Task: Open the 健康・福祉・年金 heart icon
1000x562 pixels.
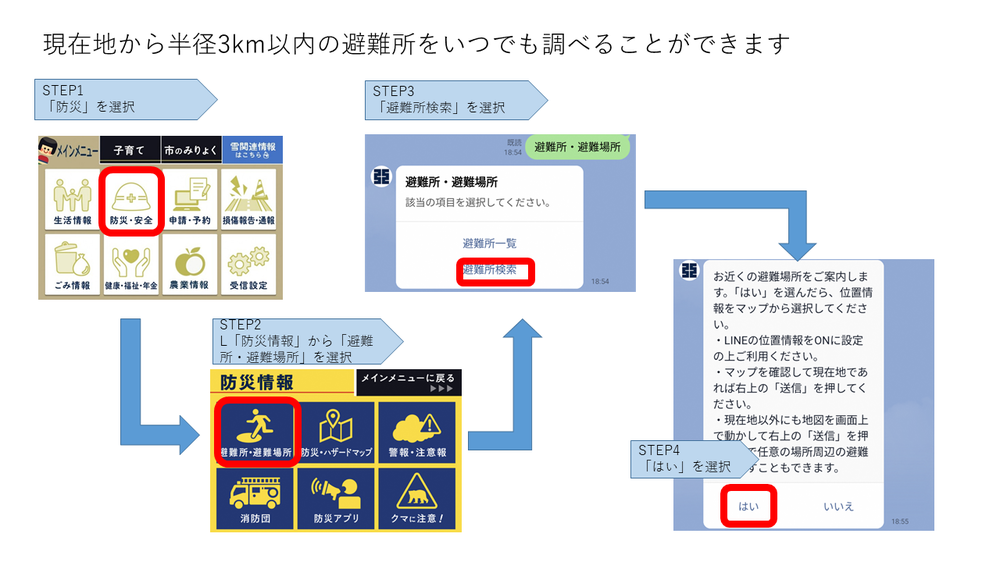Action: click(x=131, y=265)
